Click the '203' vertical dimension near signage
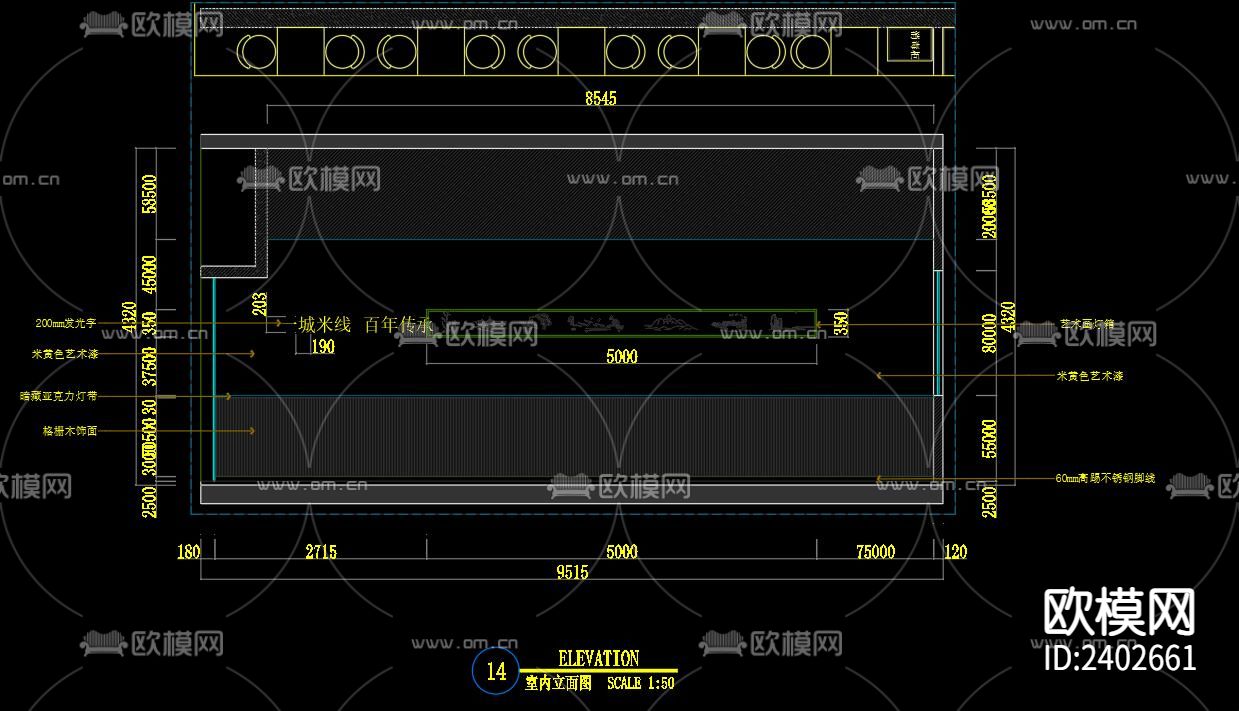Screen dimensions: 1239x711 pos(260,304)
